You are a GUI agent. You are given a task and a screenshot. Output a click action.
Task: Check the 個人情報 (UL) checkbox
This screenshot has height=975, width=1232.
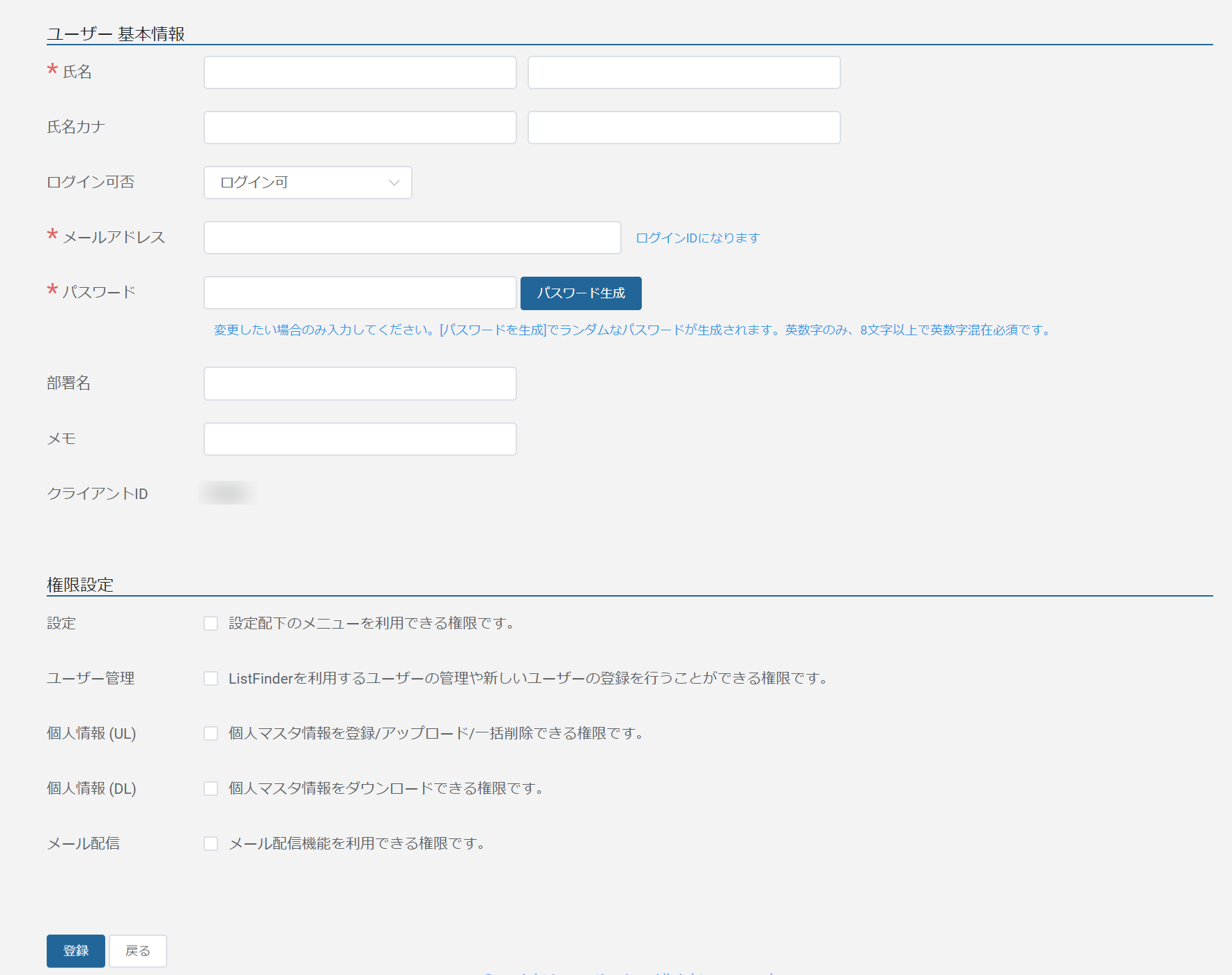pyautogui.click(x=210, y=733)
